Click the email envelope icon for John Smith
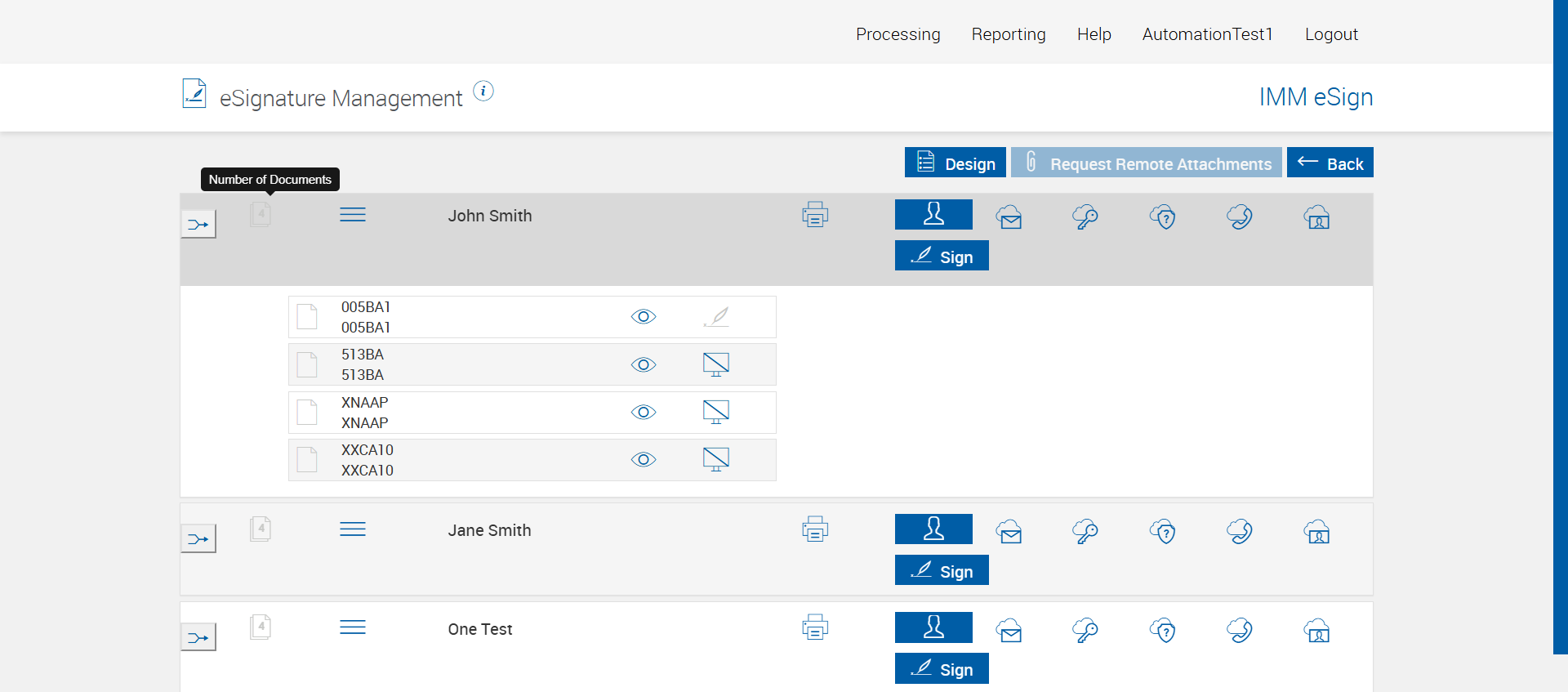 (x=1009, y=217)
